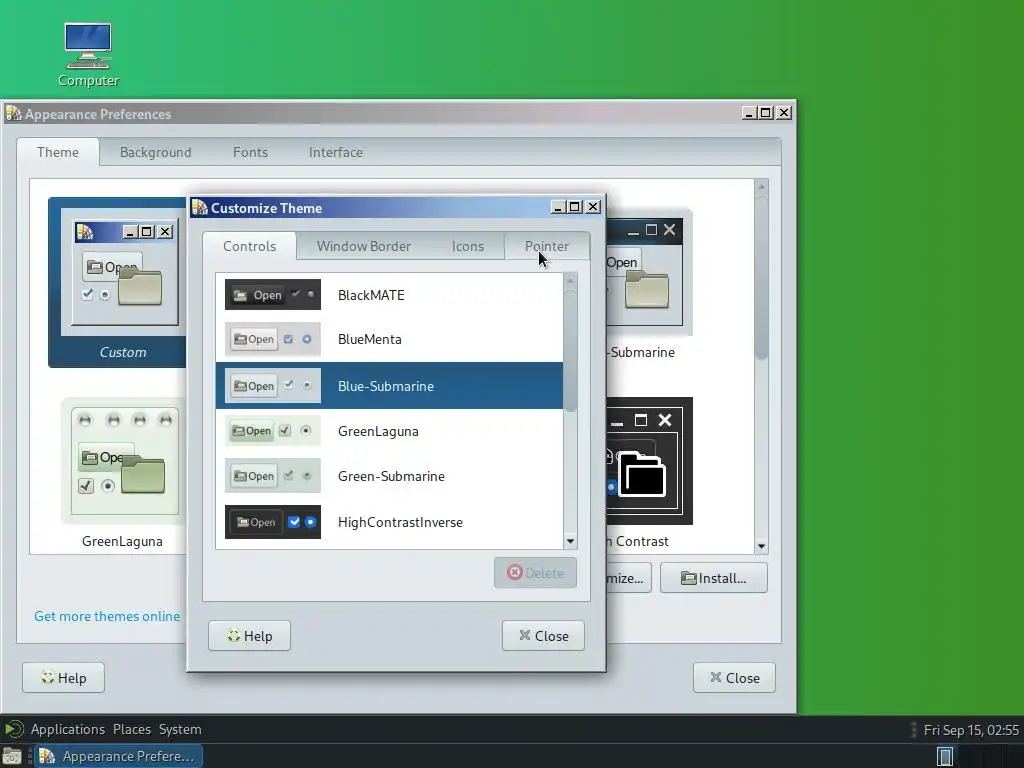Click the 'GreenLaguna' label in controls list
Screen dimensions: 1024x768
[378, 431]
